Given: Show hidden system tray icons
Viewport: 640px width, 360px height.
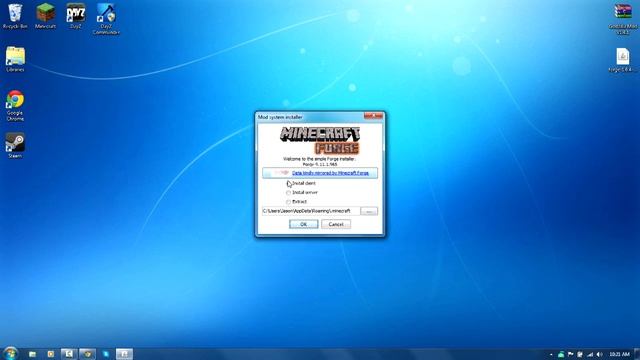Looking at the screenshot, I should [551, 354].
